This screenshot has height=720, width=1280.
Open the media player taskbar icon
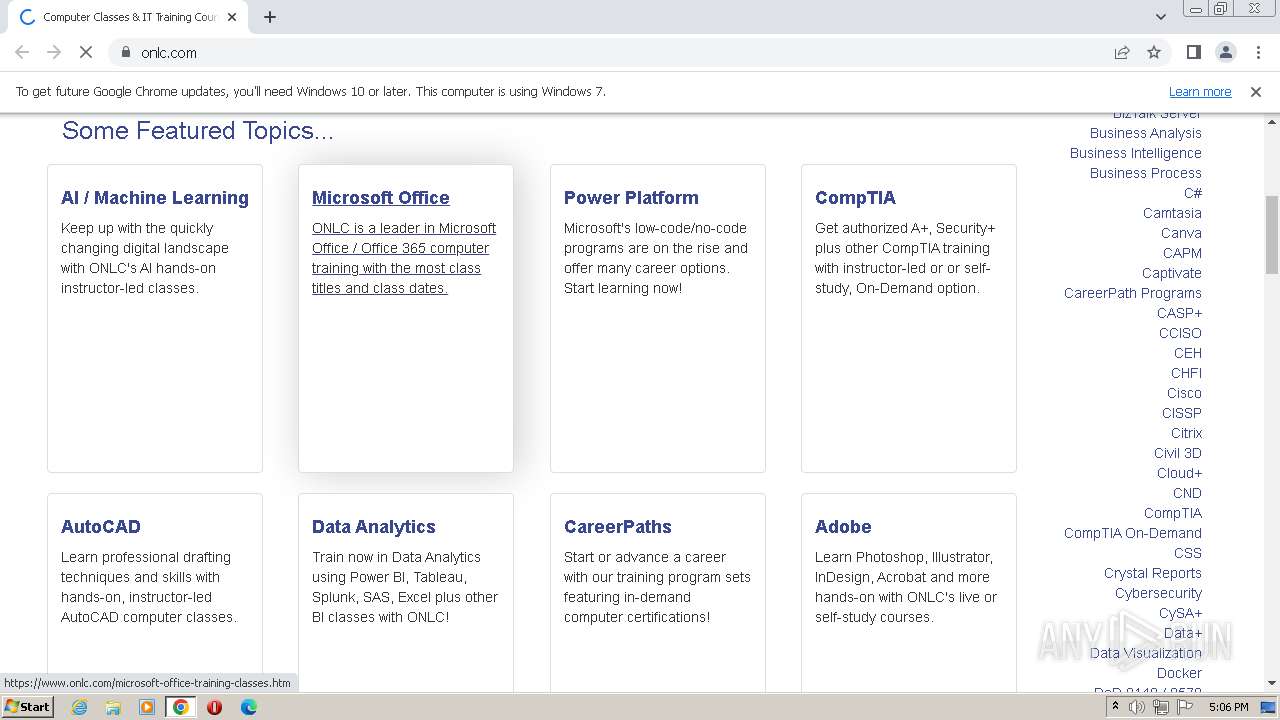[x=147, y=707]
